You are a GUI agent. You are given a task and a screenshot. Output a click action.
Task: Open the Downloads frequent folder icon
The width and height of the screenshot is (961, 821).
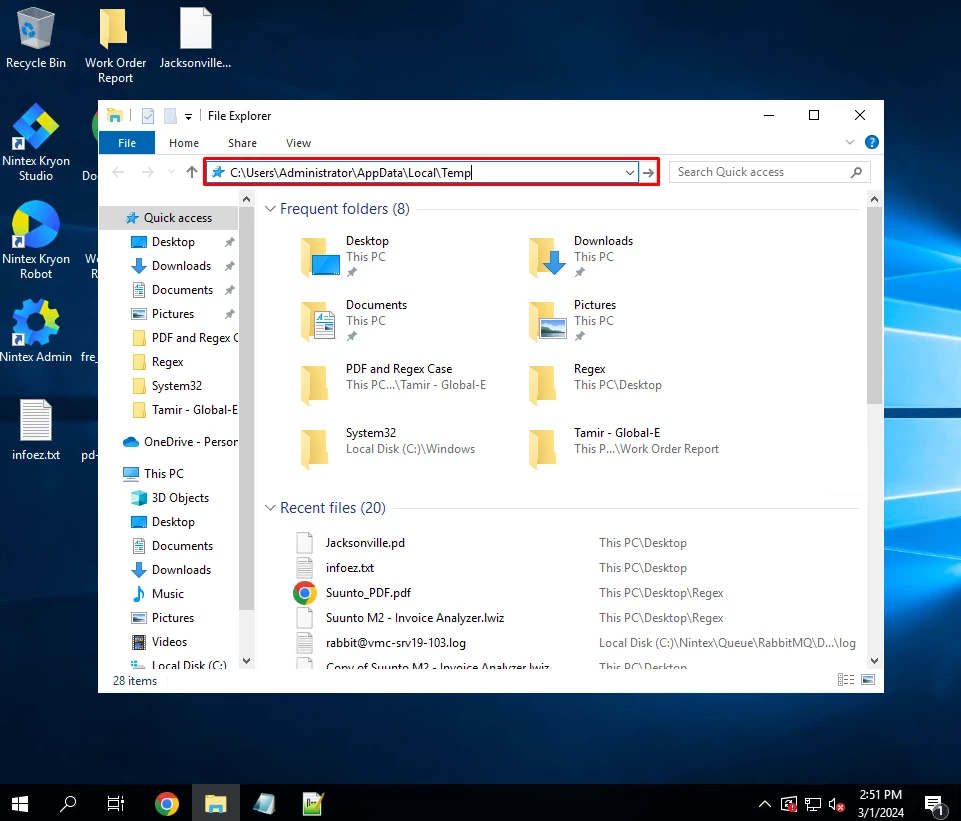(x=547, y=257)
